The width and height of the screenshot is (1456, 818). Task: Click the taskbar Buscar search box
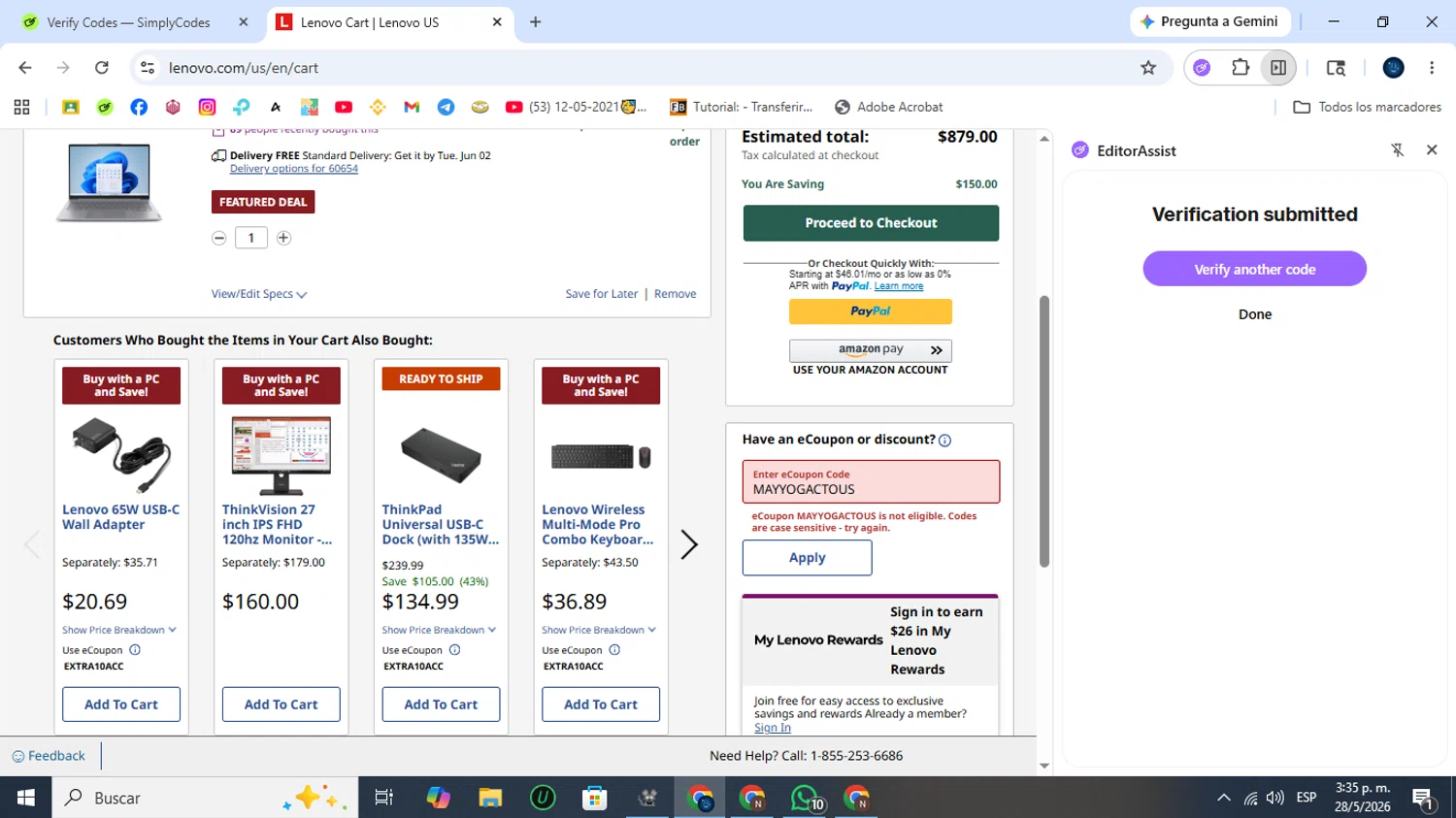205,798
